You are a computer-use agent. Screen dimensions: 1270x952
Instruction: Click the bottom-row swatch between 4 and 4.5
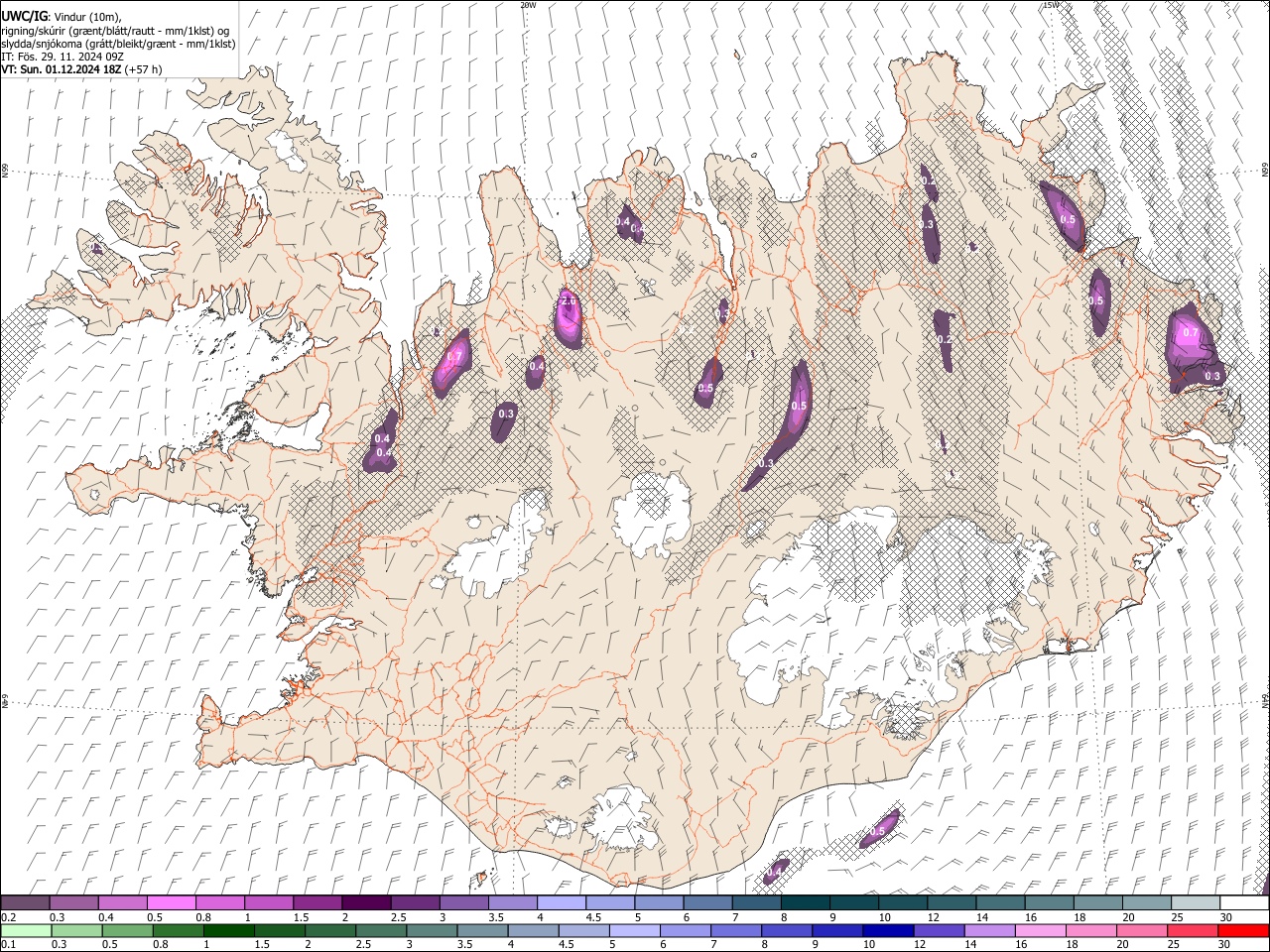click(x=533, y=931)
